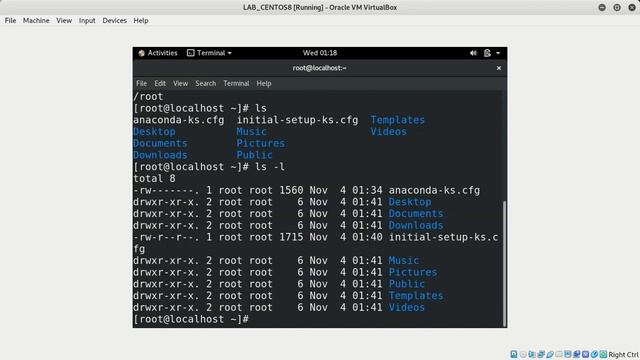Open the VirtualBox Devices menu
The width and height of the screenshot is (640, 360).
114,20
